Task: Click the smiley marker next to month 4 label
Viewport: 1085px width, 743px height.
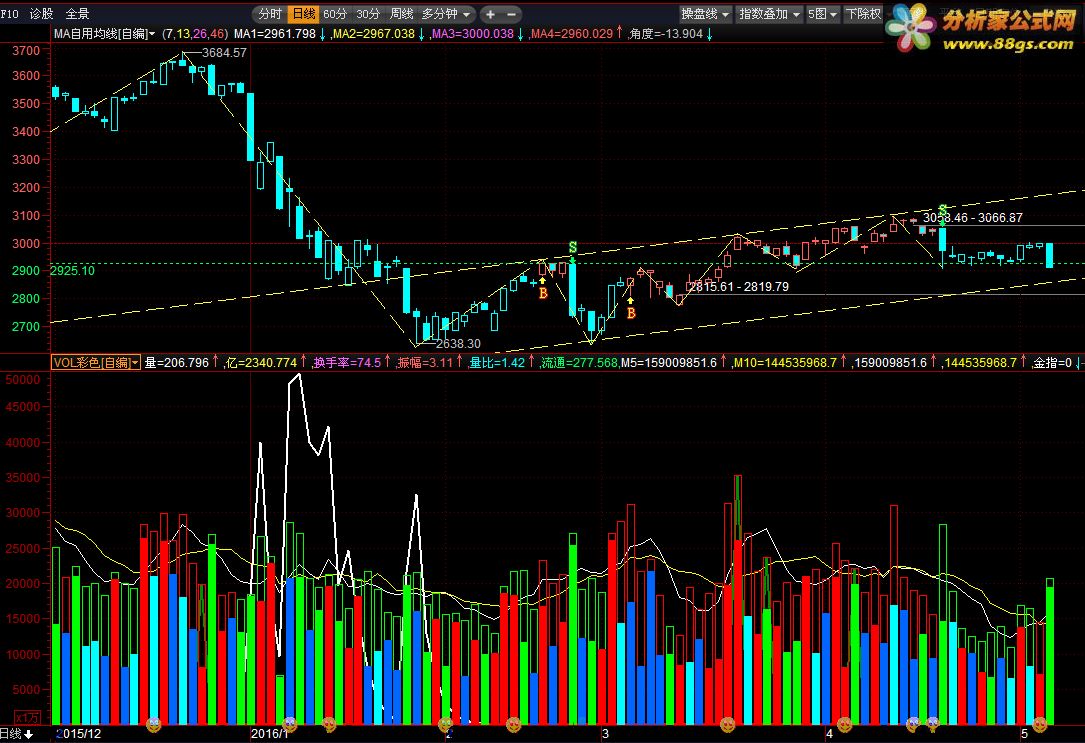Action: click(844, 724)
